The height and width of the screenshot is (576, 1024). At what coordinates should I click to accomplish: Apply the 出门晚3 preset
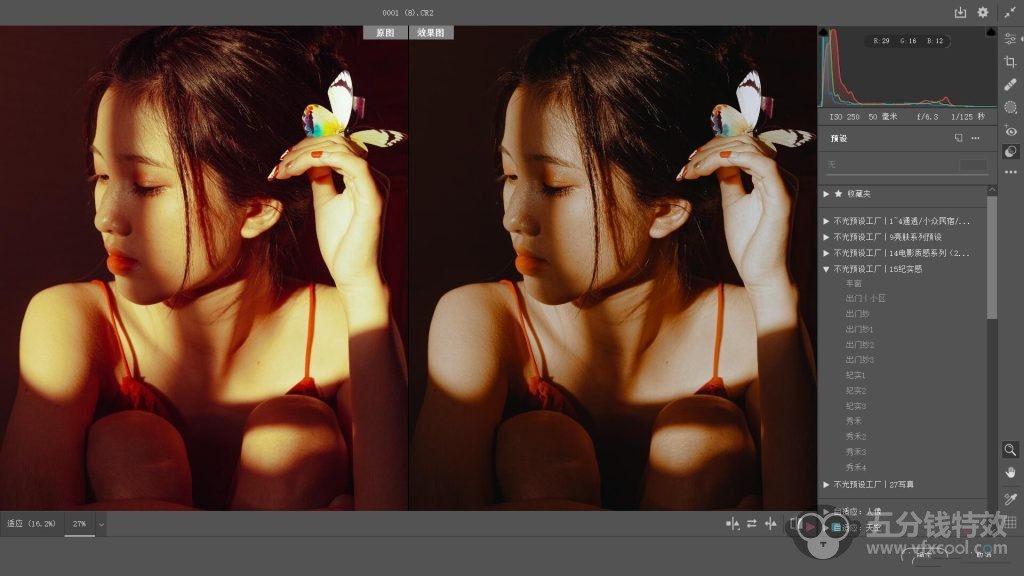coord(859,360)
